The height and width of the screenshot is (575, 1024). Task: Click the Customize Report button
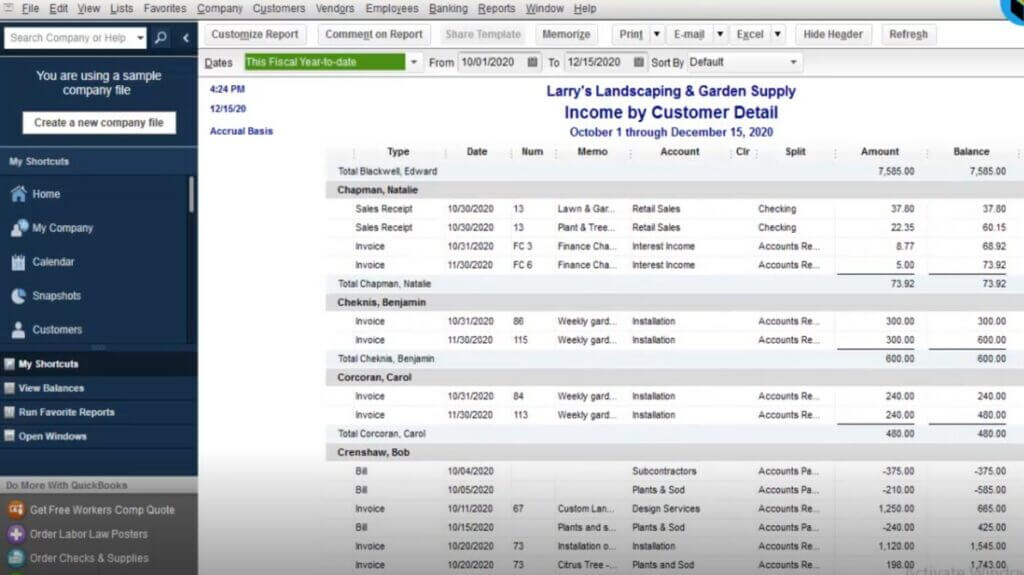coord(255,34)
